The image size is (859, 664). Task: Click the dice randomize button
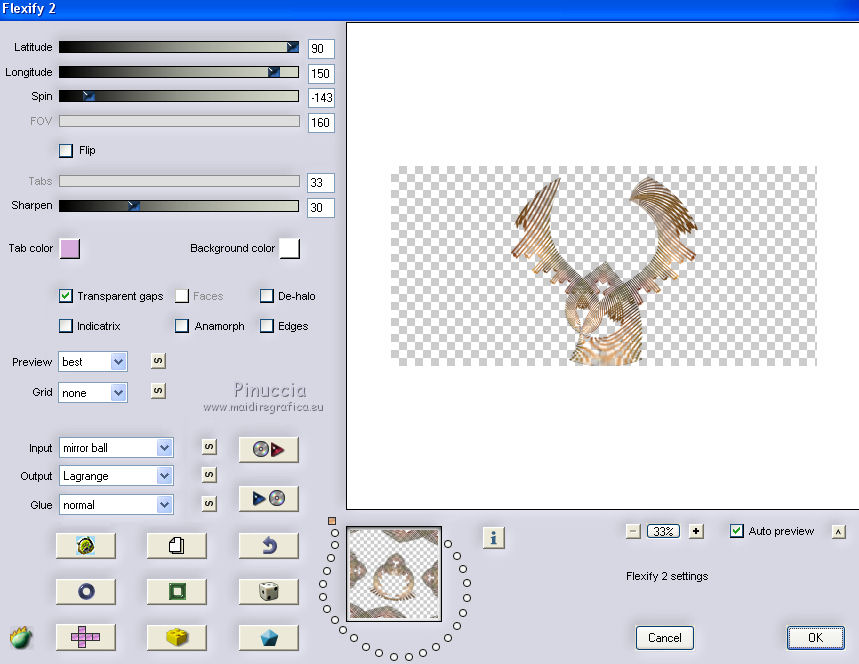(x=268, y=592)
